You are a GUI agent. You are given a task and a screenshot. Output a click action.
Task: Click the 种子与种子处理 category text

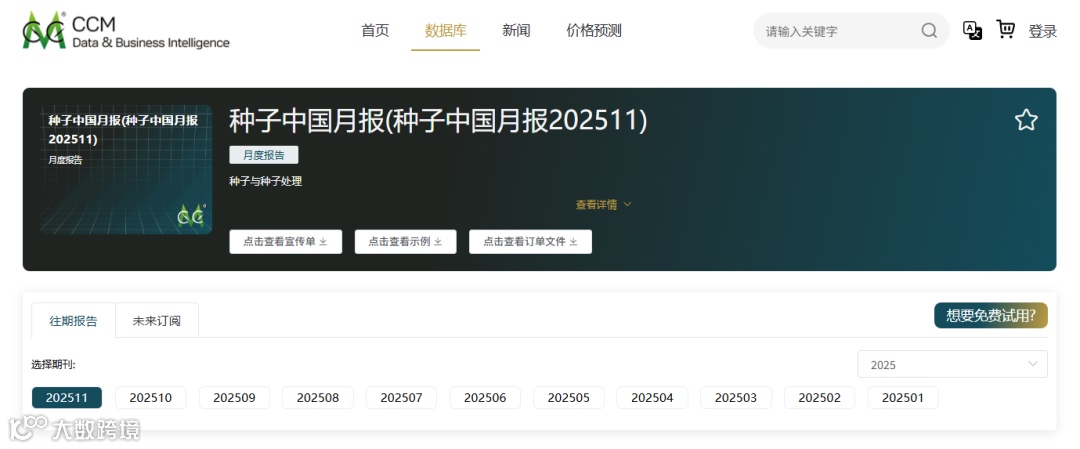click(x=266, y=182)
